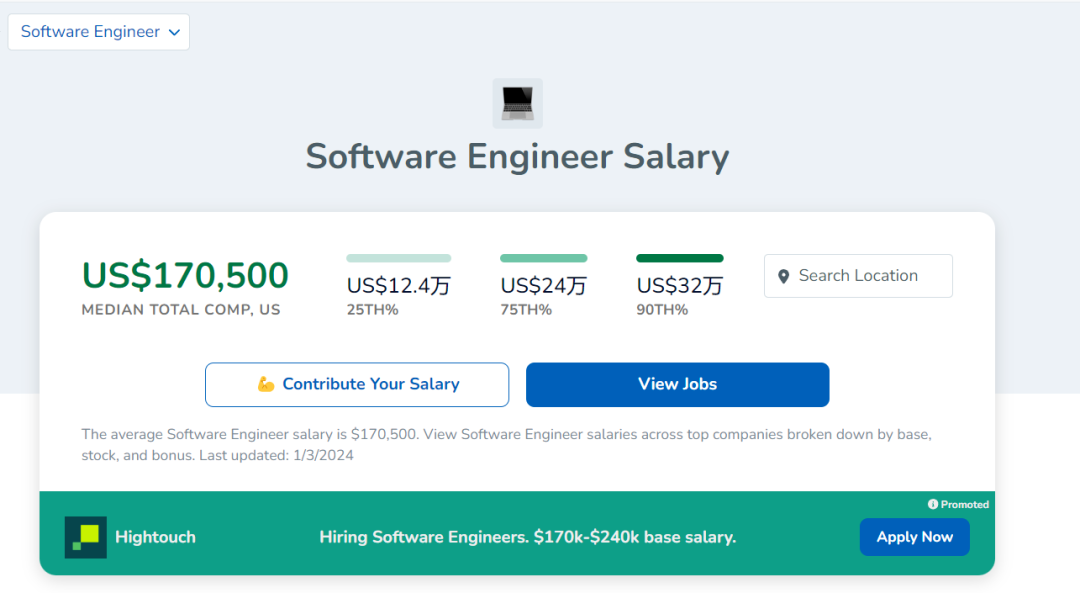This screenshot has width=1080, height=593.
Task: Click the light green 25th percentile bar
Action: pyautogui.click(x=399, y=258)
